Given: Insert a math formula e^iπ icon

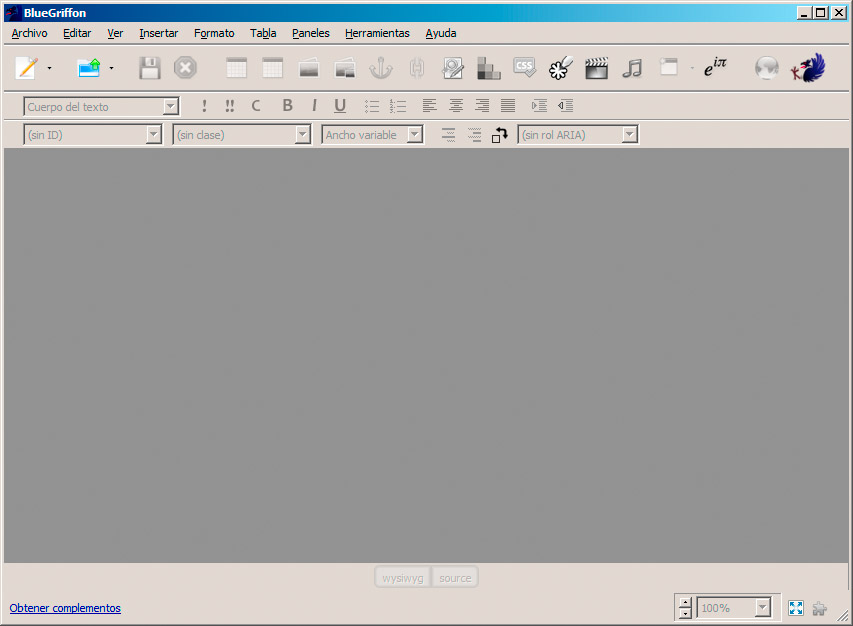Looking at the screenshot, I should 715,67.
